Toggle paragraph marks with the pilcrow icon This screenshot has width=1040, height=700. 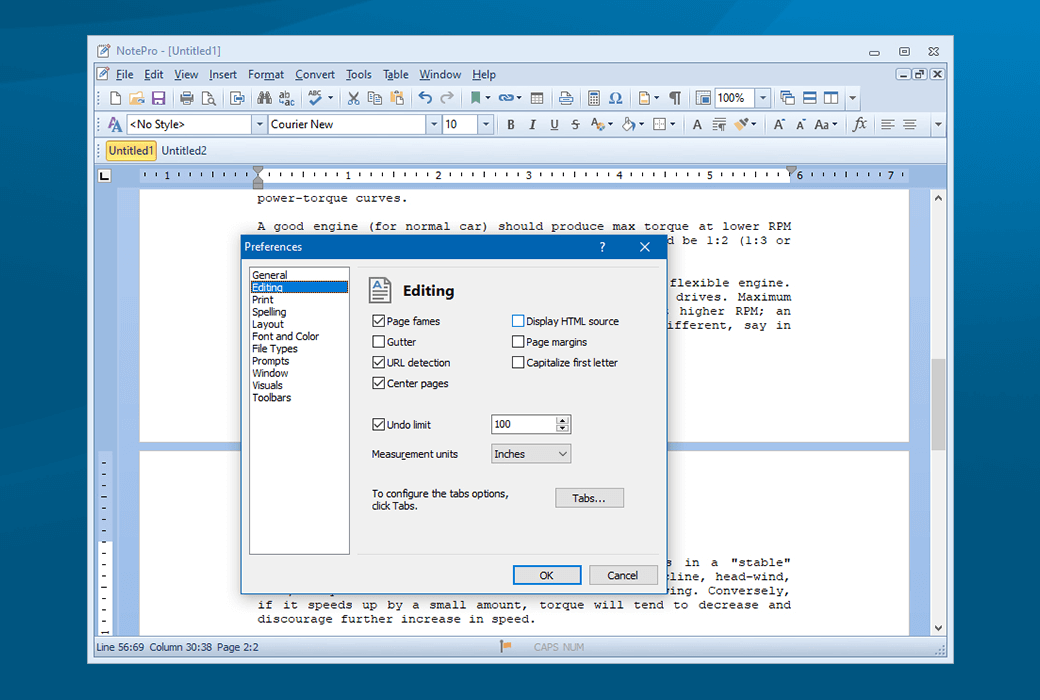tap(675, 98)
